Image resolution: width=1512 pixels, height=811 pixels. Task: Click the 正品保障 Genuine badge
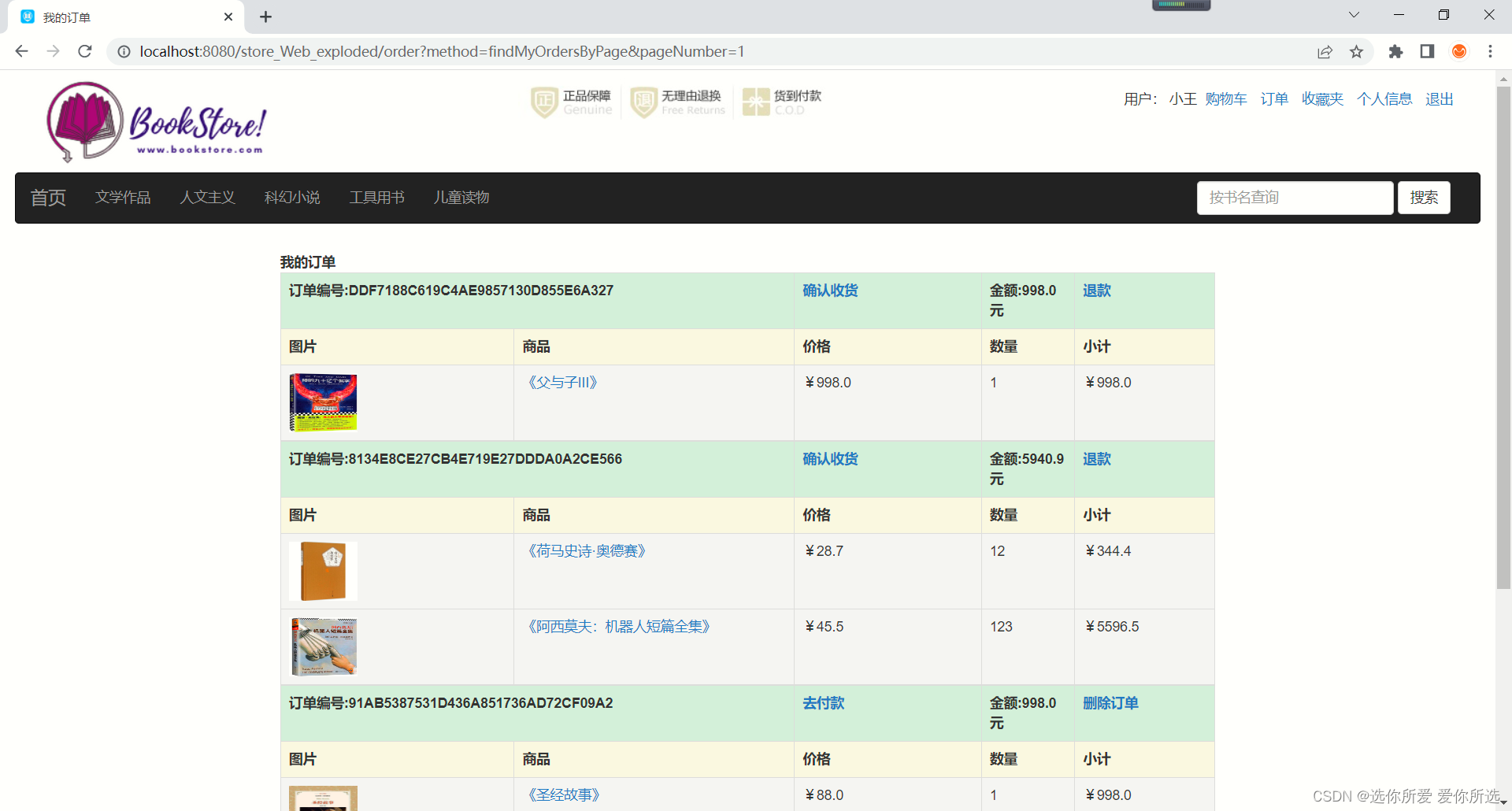pos(572,102)
